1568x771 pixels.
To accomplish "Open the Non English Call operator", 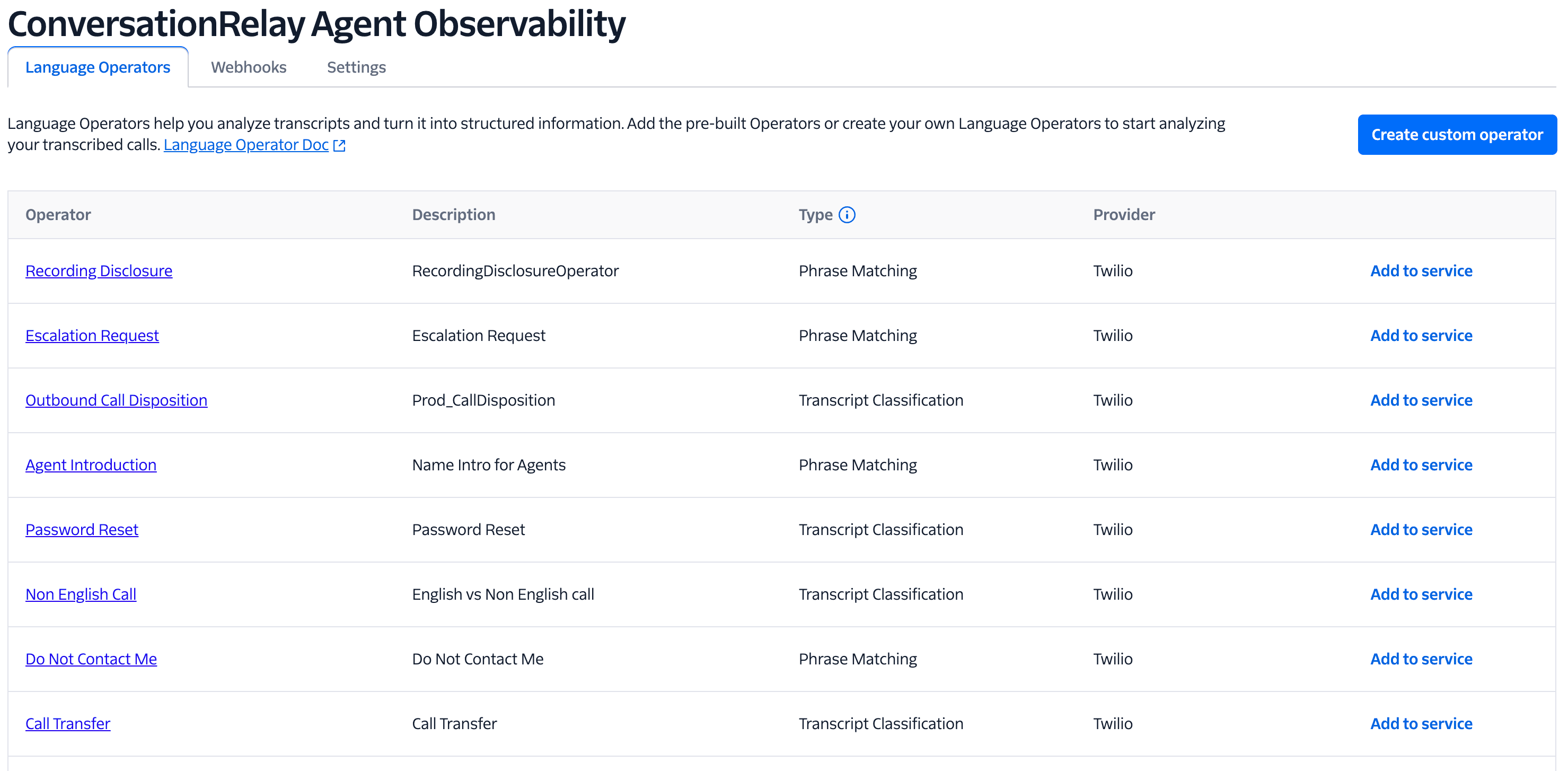I will pos(81,594).
